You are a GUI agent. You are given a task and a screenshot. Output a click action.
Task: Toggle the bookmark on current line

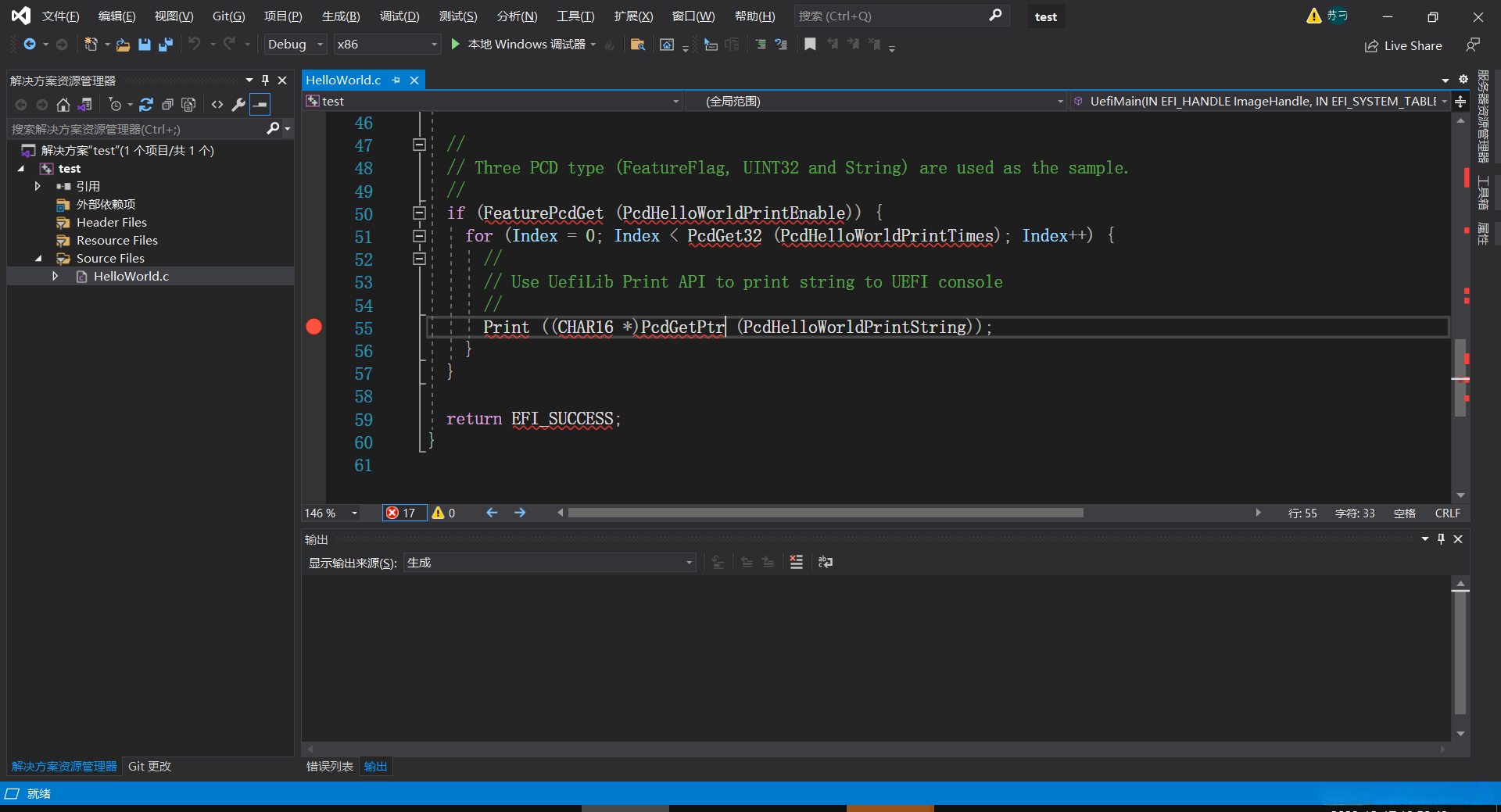810,45
